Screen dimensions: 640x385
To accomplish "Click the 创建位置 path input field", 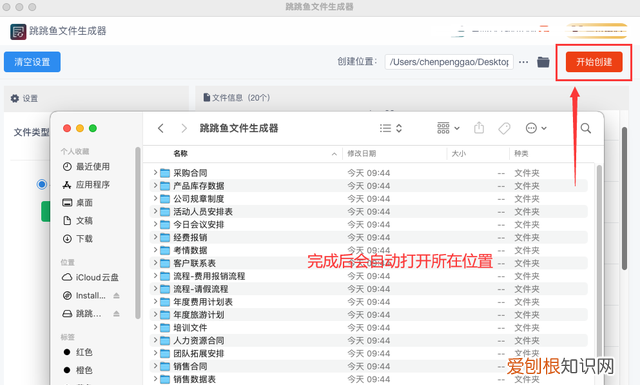I will pyautogui.click(x=449, y=62).
